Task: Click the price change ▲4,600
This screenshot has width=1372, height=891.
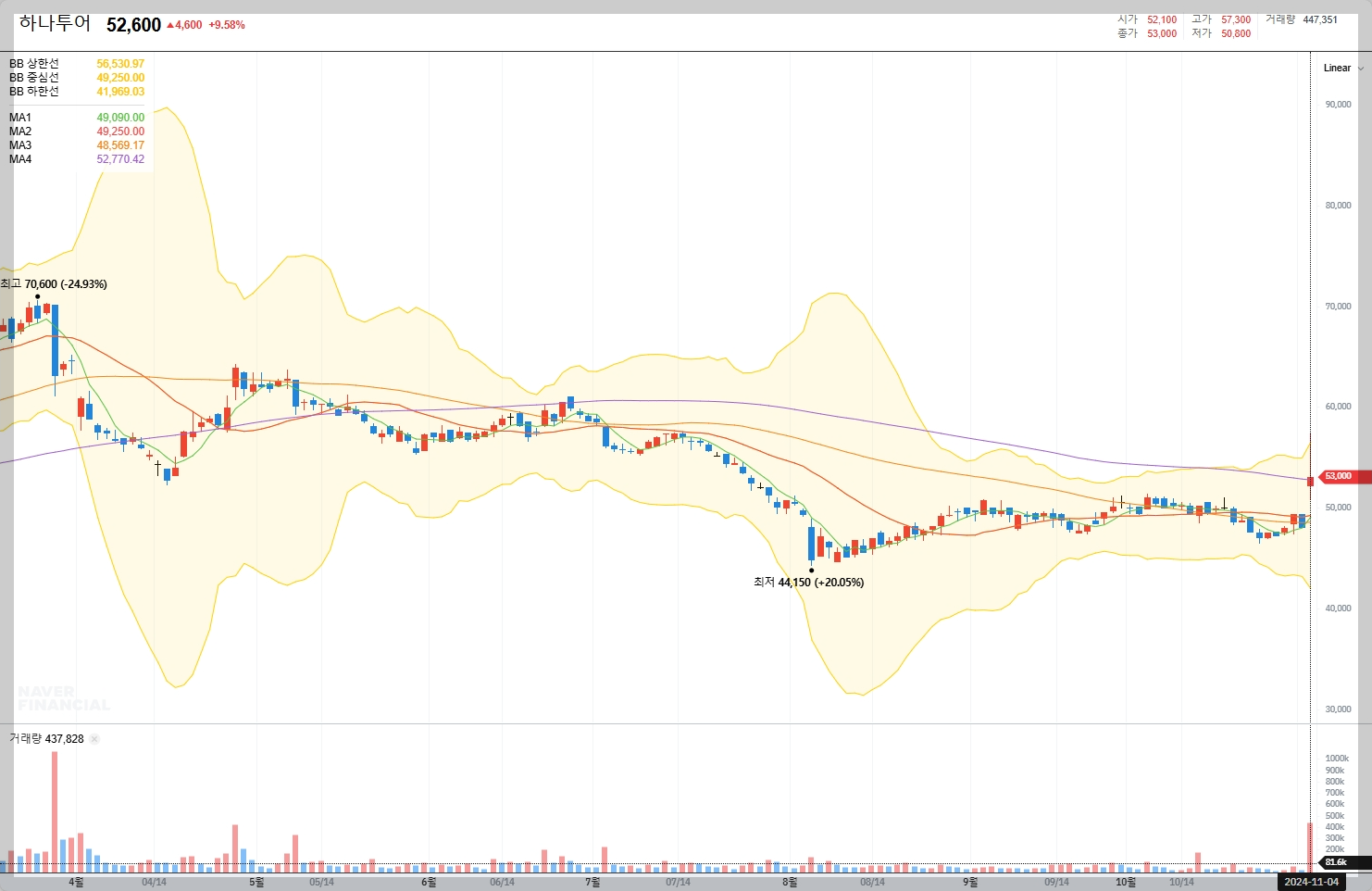Action: [x=184, y=25]
